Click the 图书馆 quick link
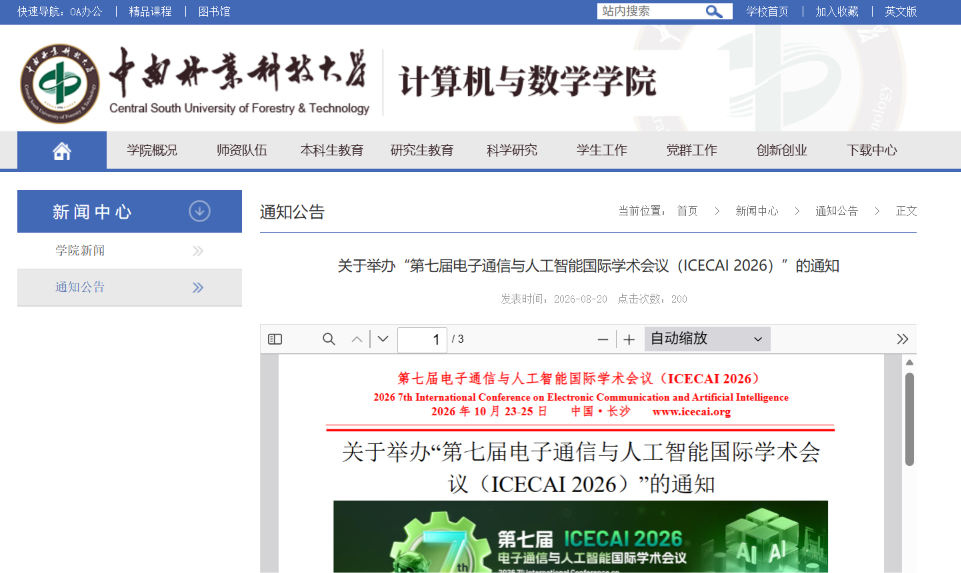The width and height of the screenshot is (961, 573). coord(214,12)
